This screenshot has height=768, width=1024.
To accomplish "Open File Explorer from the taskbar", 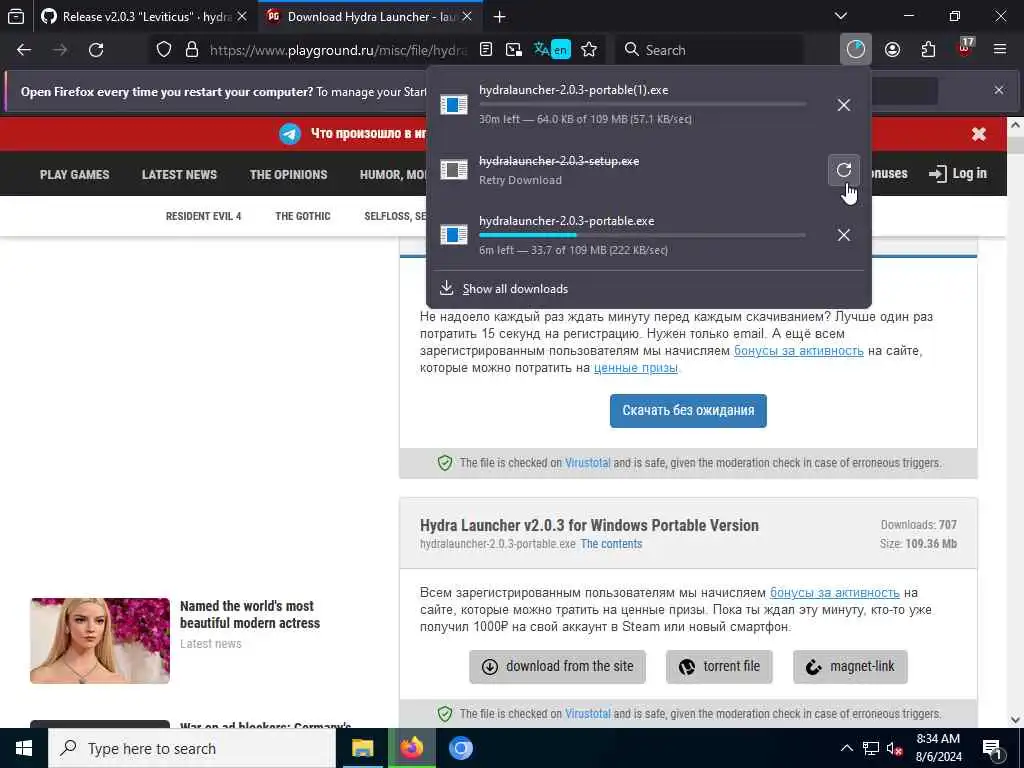I will click(362, 748).
